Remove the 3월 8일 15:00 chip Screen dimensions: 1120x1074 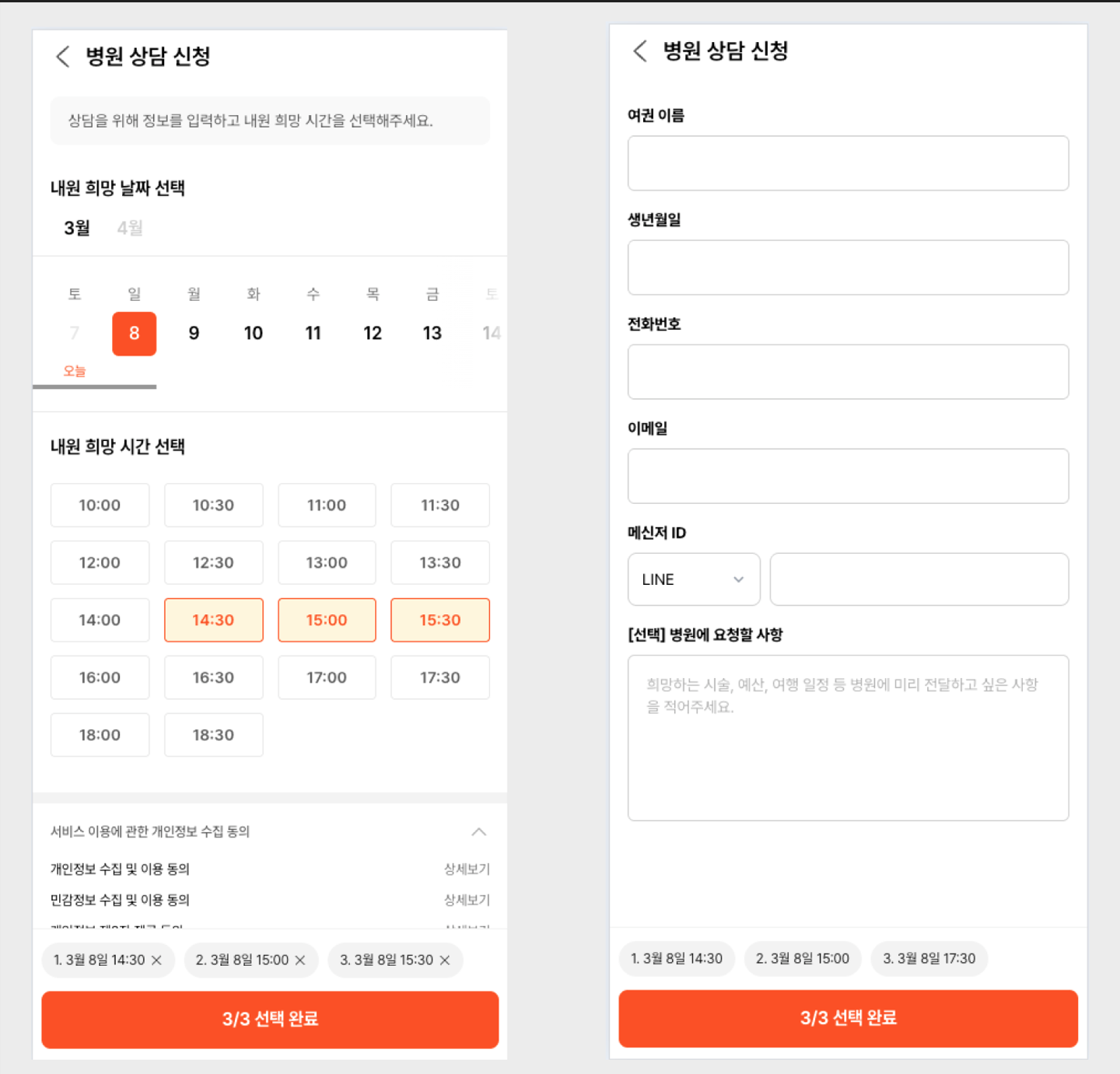pos(300,960)
